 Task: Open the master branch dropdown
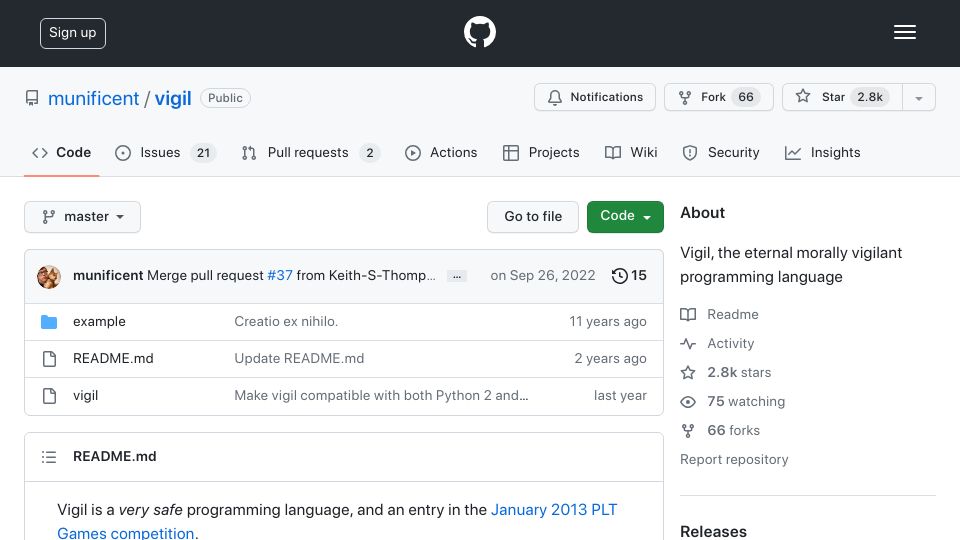click(83, 217)
